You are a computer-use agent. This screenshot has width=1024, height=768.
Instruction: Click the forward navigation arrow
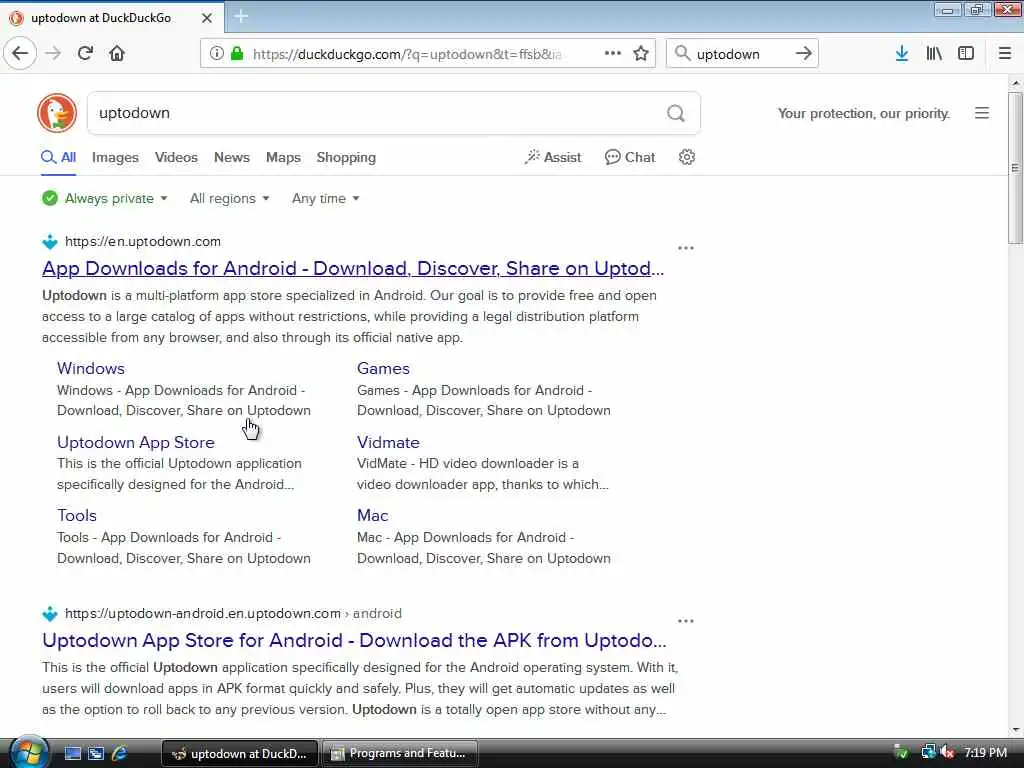coord(54,53)
